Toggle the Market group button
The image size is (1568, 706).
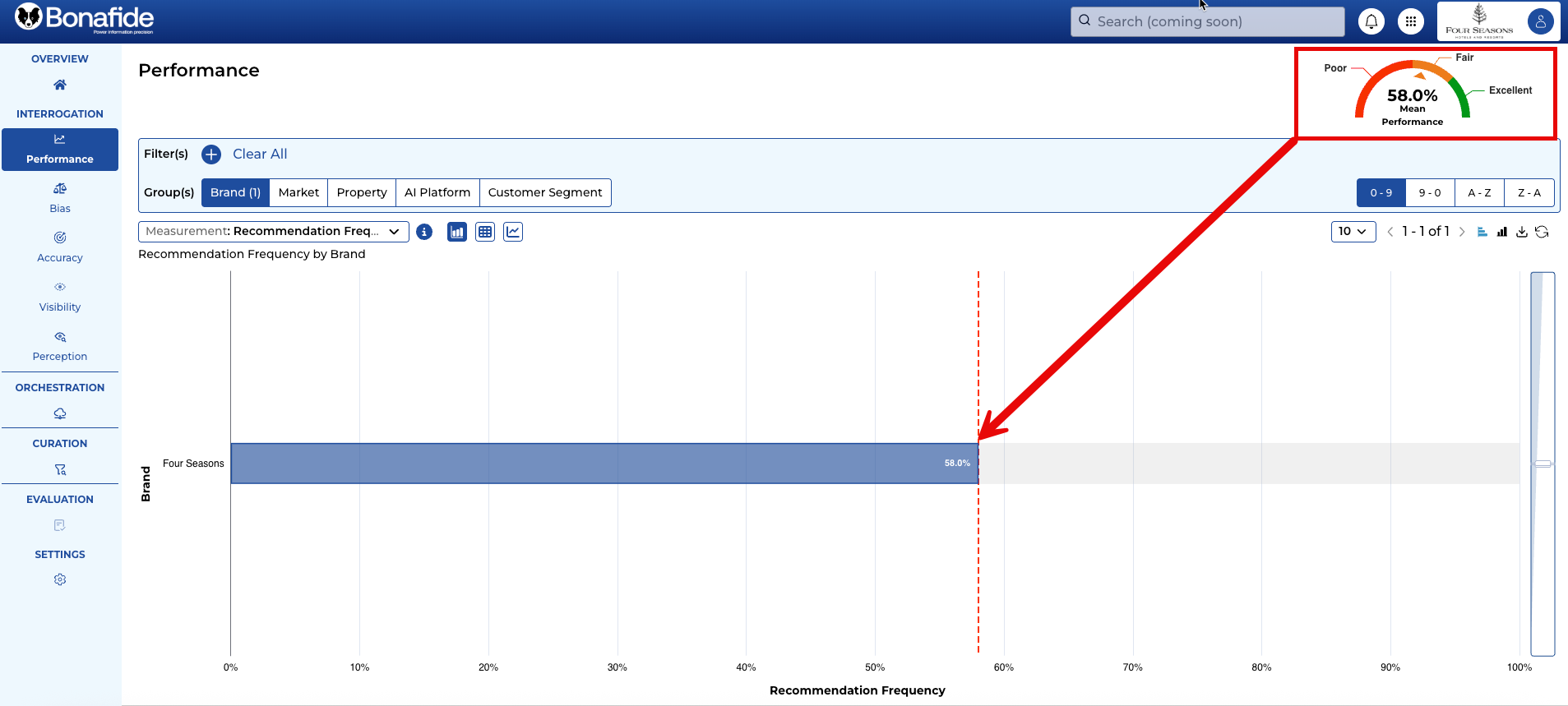tap(298, 192)
